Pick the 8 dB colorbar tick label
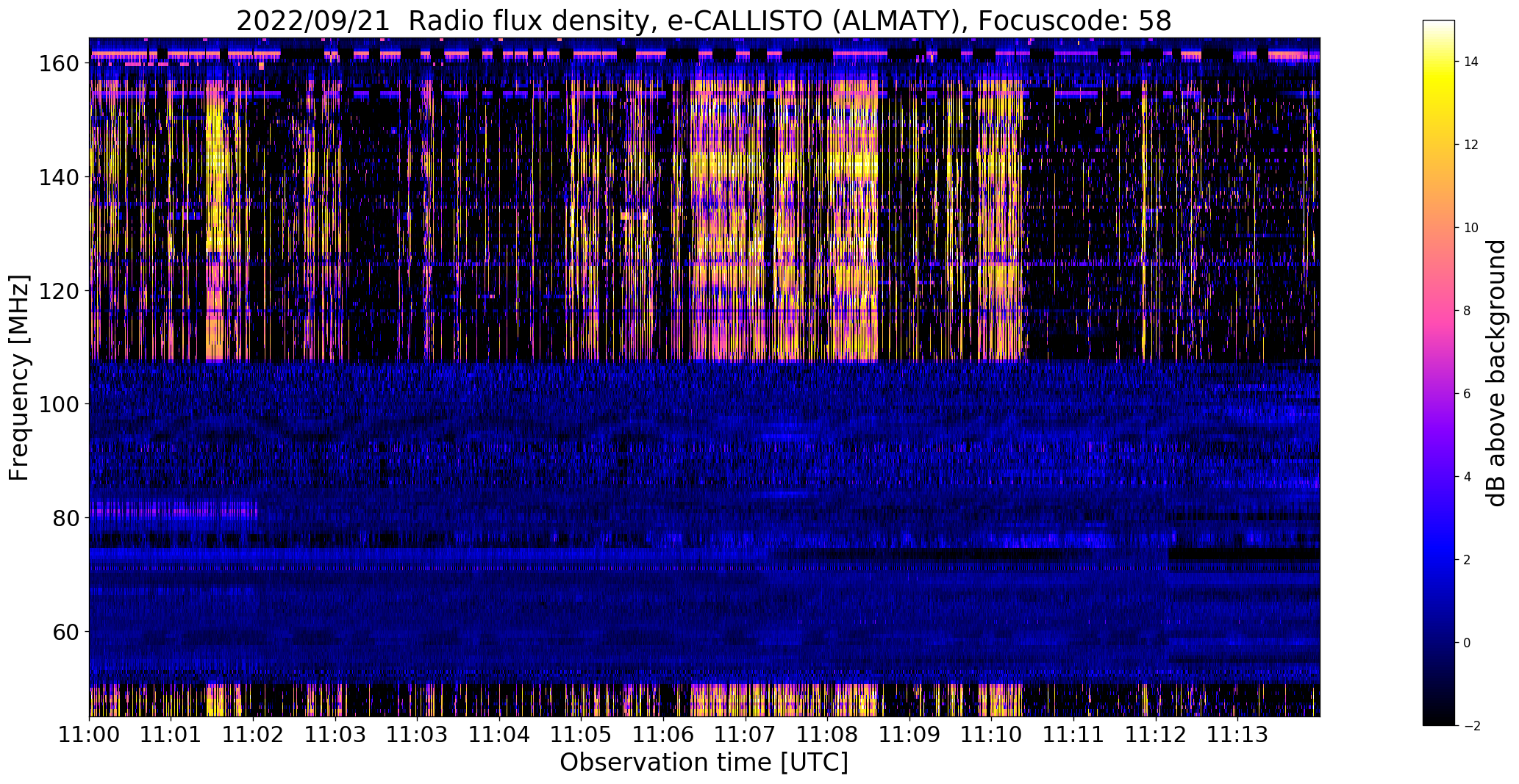This screenshot has width=1519, height=784. click(1468, 311)
